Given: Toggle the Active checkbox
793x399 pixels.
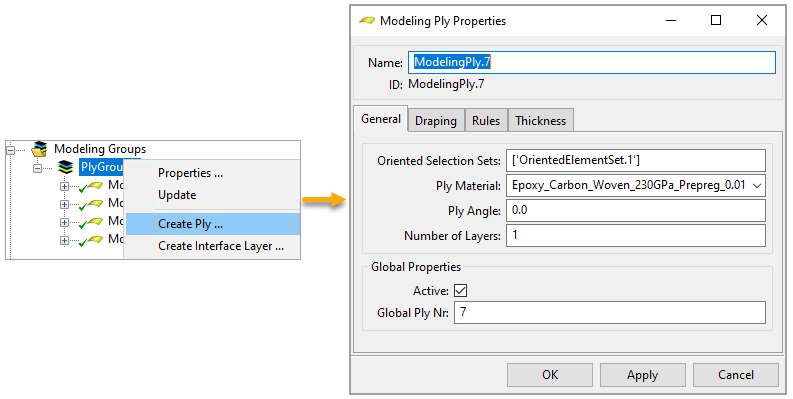Looking at the screenshot, I should (x=460, y=290).
